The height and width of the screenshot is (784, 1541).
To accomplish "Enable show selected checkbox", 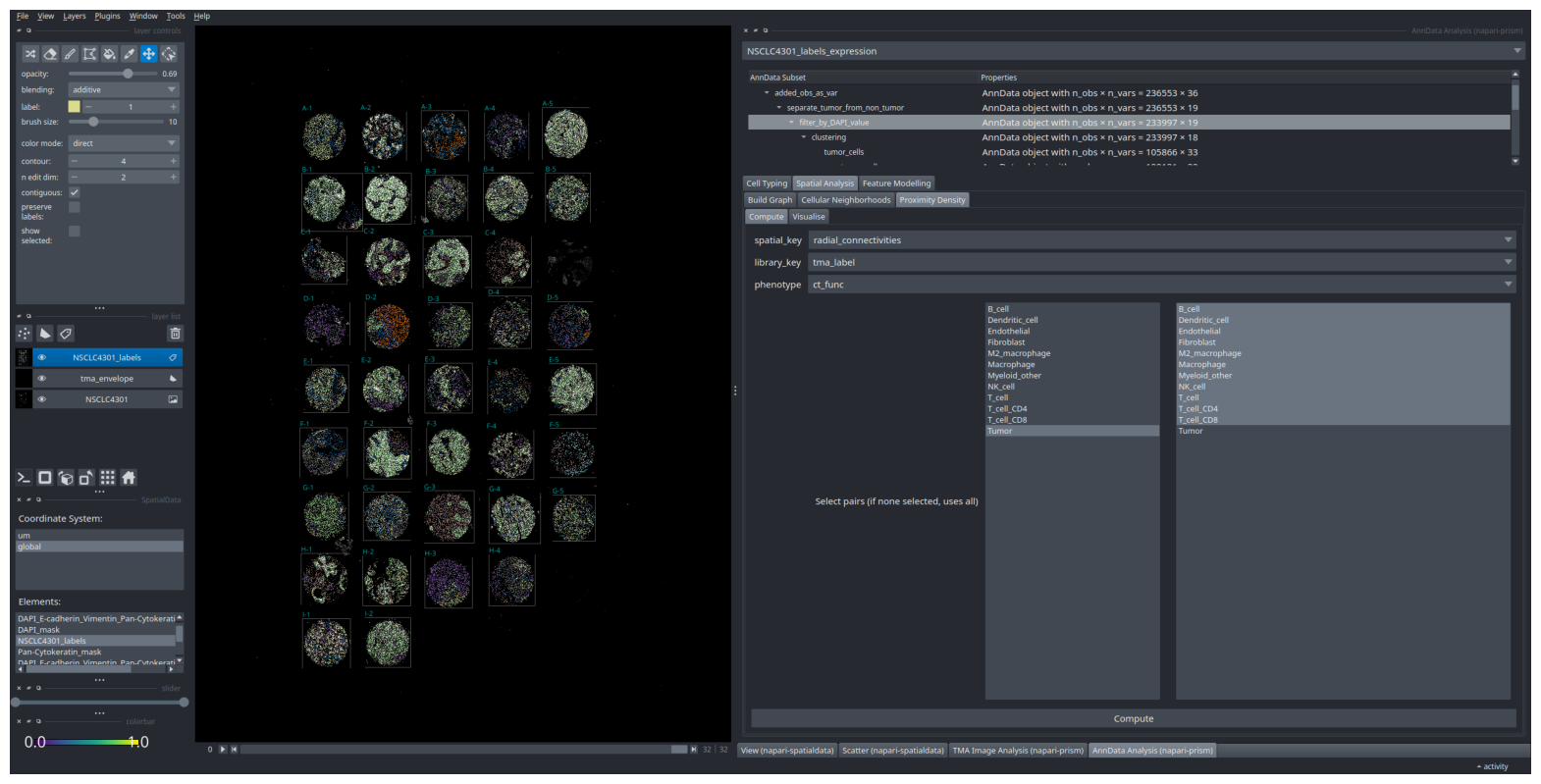I will pyautogui.click(x=75, y=231).
